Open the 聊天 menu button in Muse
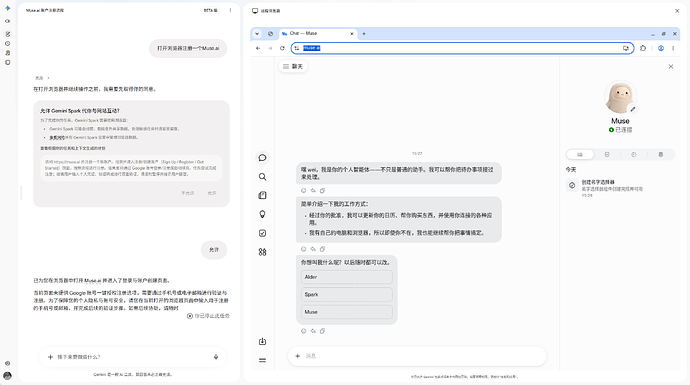 pyautogui.click(x=293, y=66)
